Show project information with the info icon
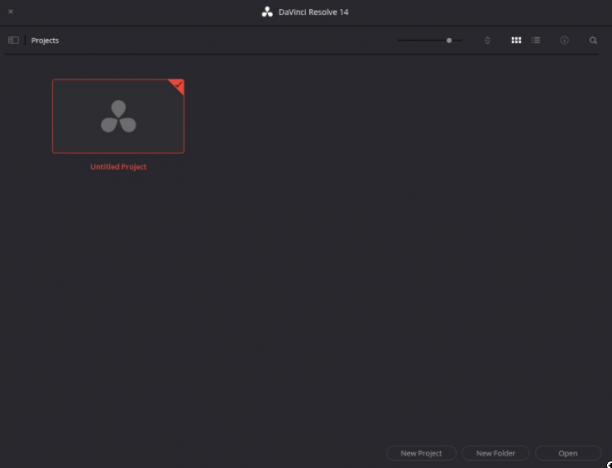 click(x=564, y=40)
